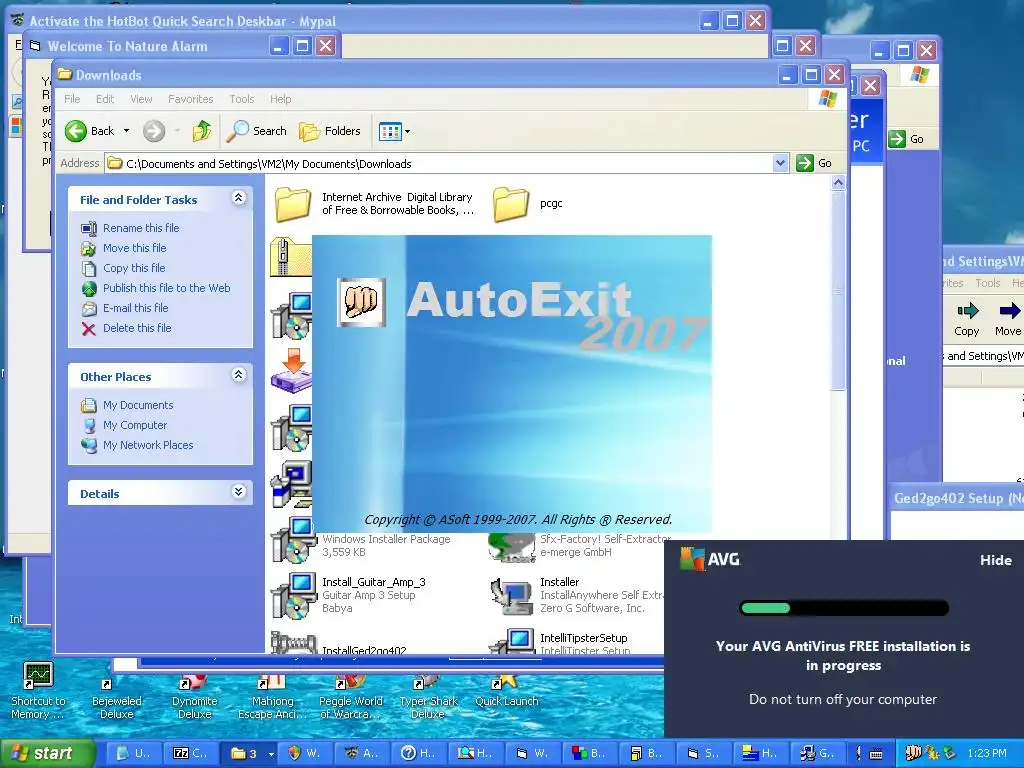Click Copy button in rear right window
The height and width of the screenshot is (768, 1024).
(x=967, y=319)
